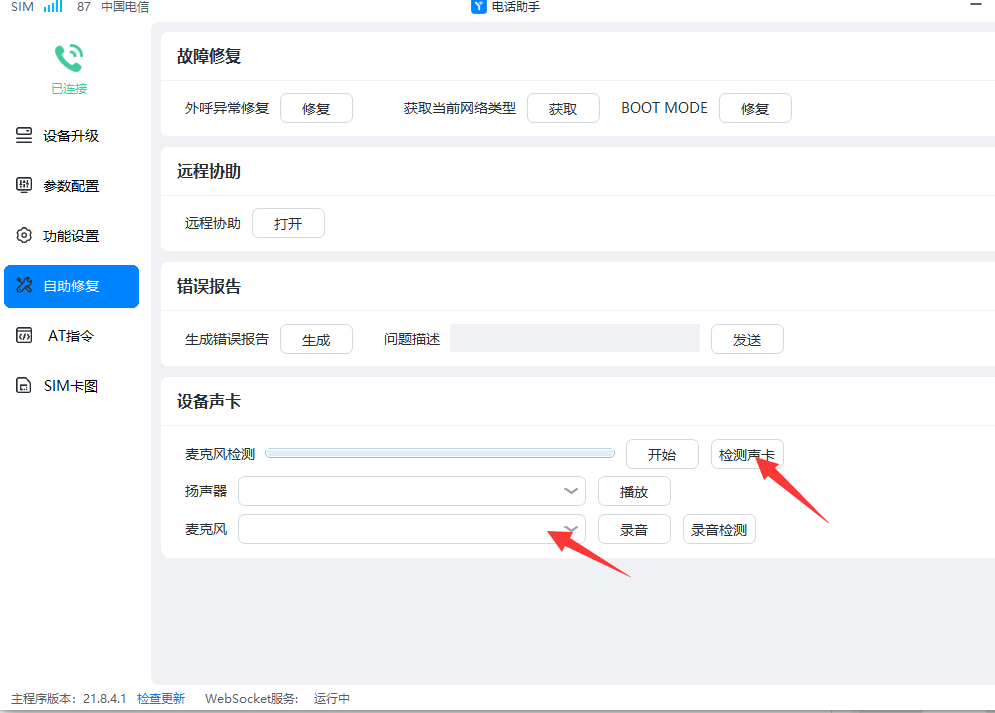995x713 pixels.
Task: Click the 问题描述 input field
Action: click(575, 338)
